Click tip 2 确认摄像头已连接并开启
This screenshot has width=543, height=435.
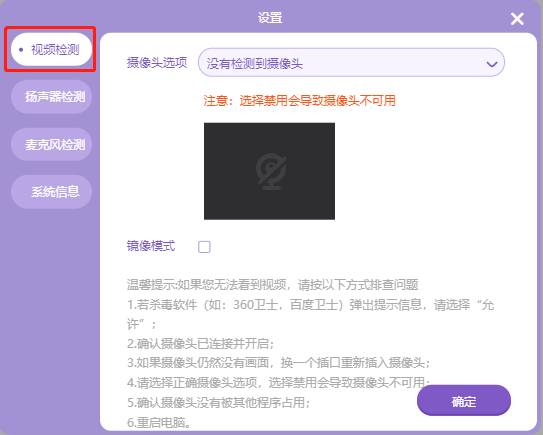coord(201,344)
